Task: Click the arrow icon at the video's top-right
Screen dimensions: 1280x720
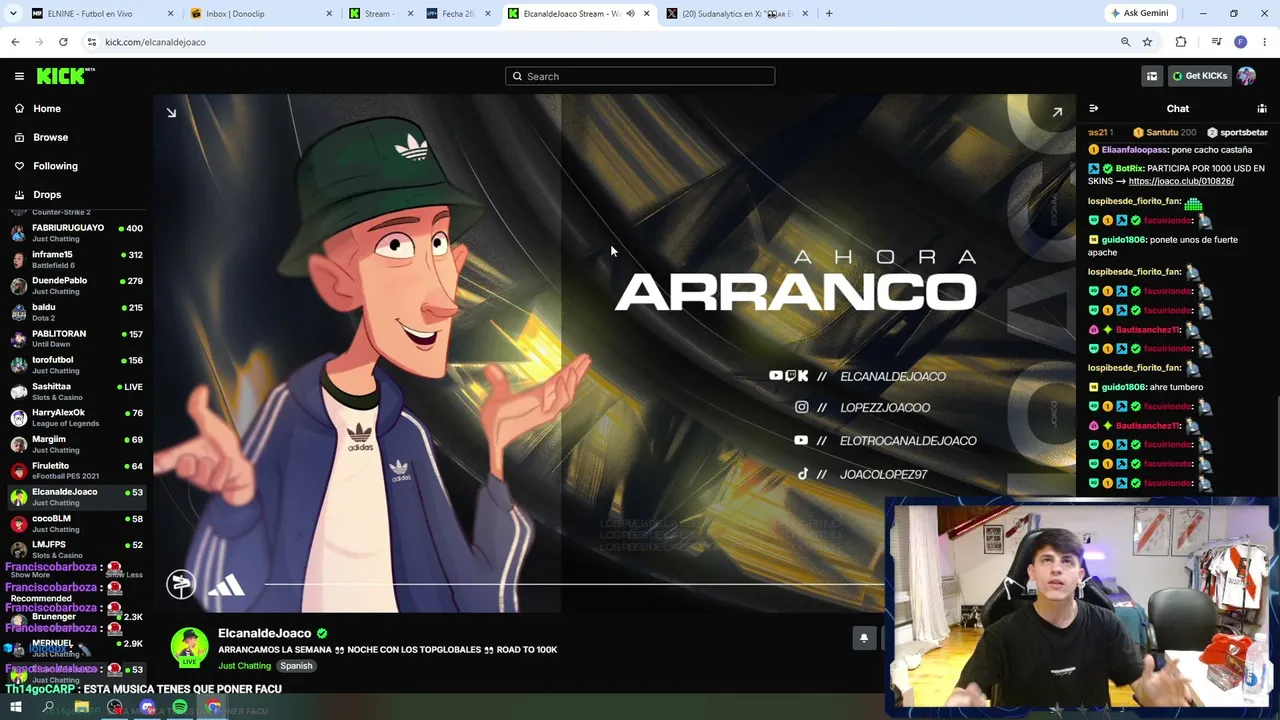Action: tap(1057, 113)
